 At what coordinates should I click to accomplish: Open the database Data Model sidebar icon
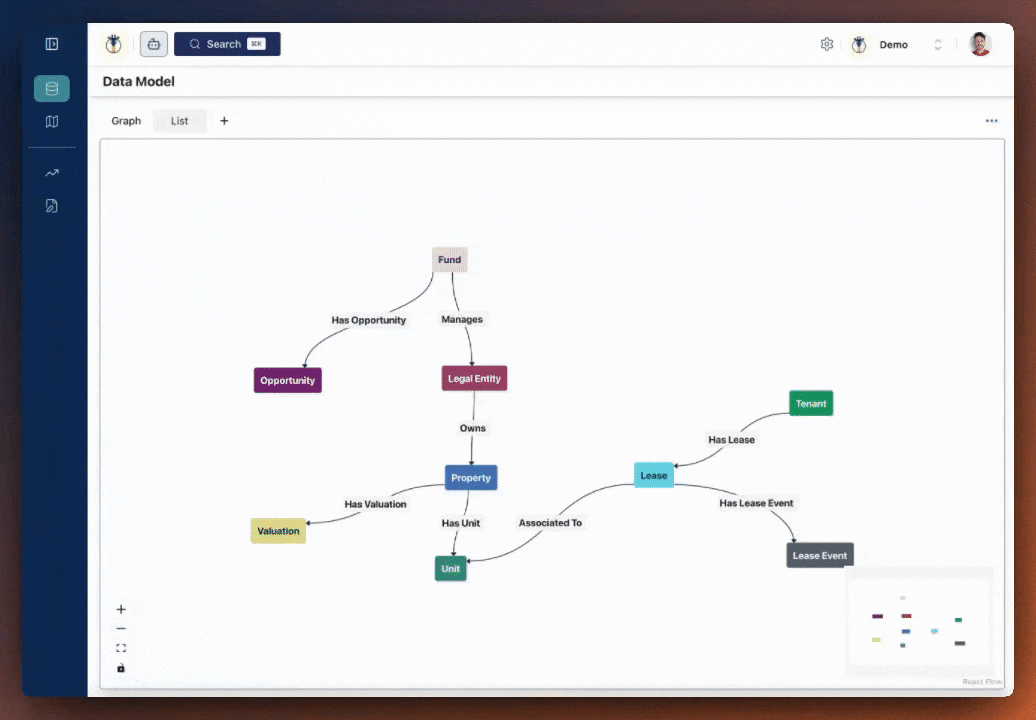[x=51, y=88]
